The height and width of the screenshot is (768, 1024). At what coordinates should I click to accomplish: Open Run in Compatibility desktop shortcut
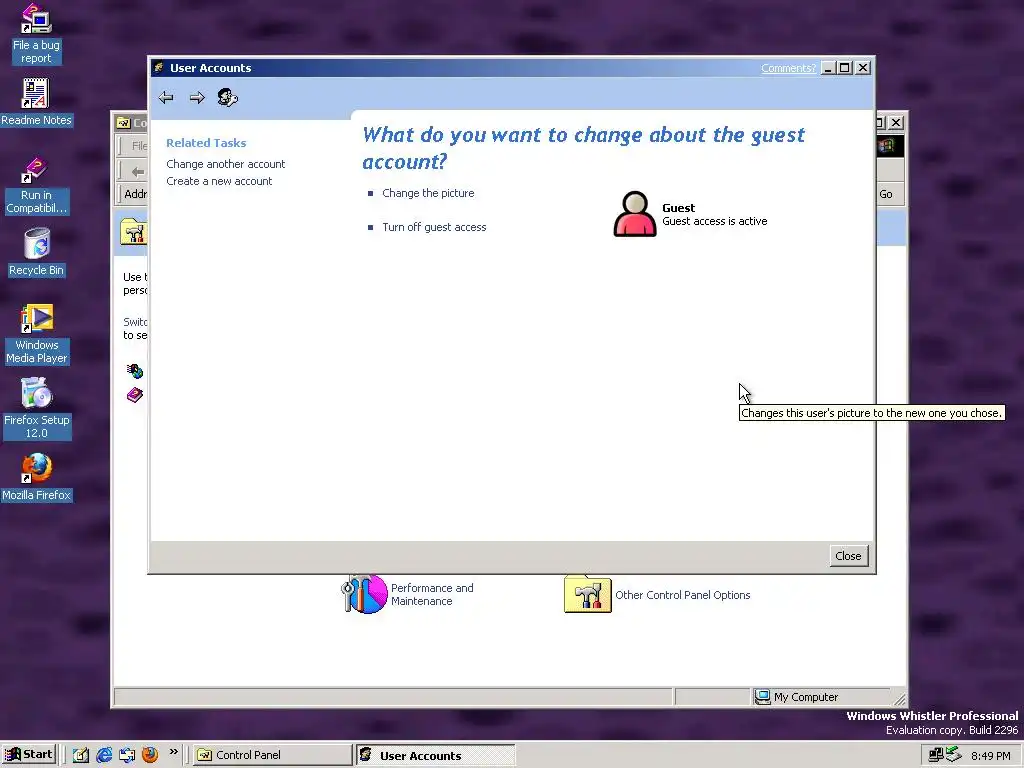(36, 186)
